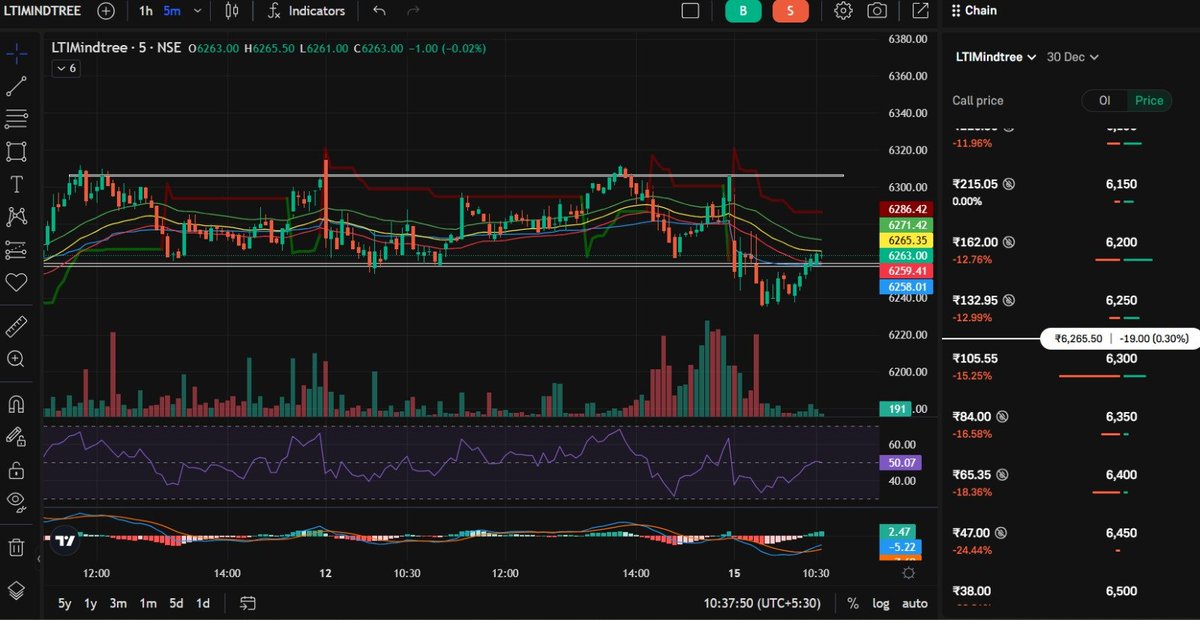Open the candlestick chart type dropdown
The width and height of the screenshot is (1200, 620).
pos(233,11)
